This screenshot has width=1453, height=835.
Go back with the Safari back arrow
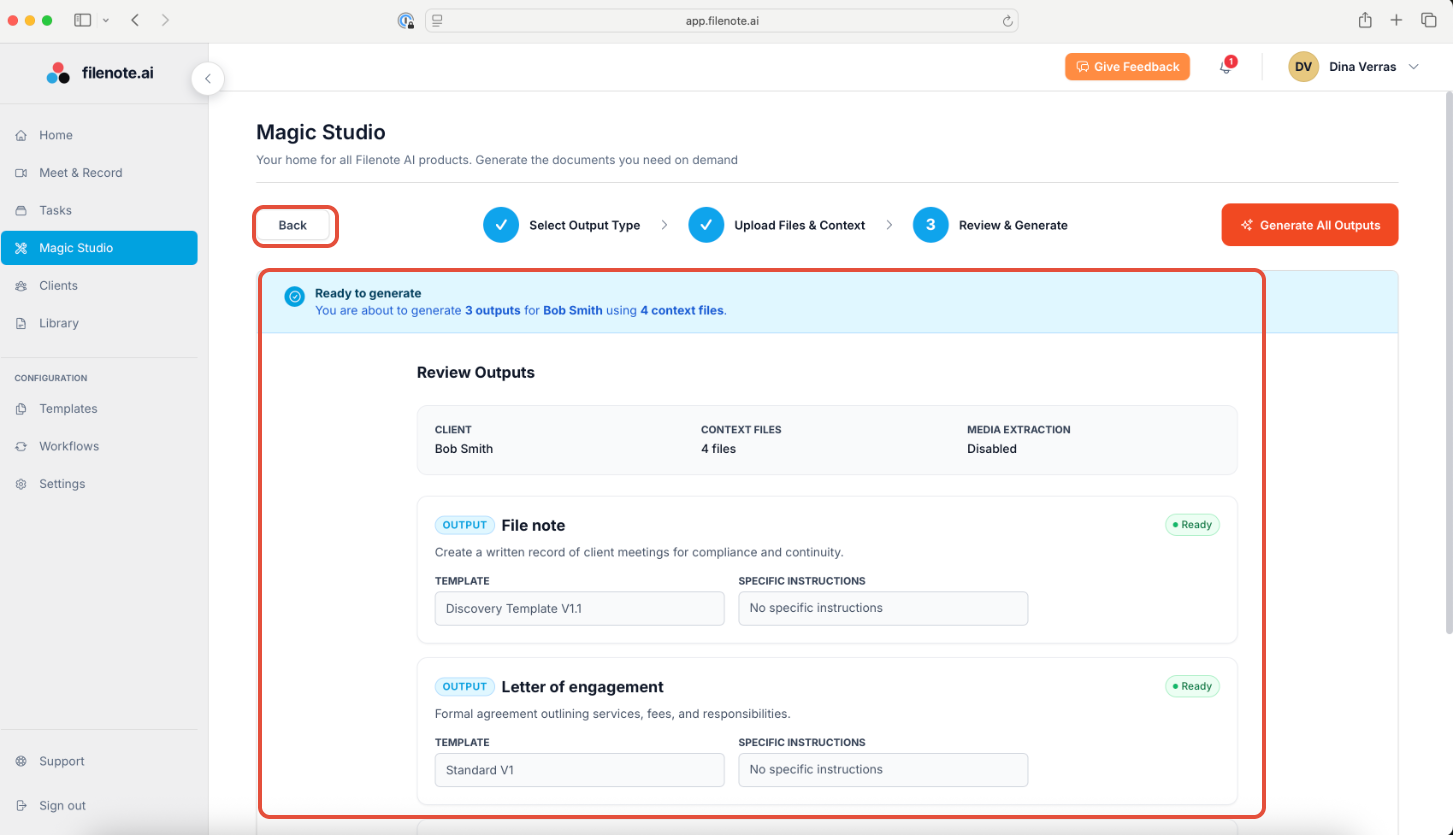[x=135, y=20]
